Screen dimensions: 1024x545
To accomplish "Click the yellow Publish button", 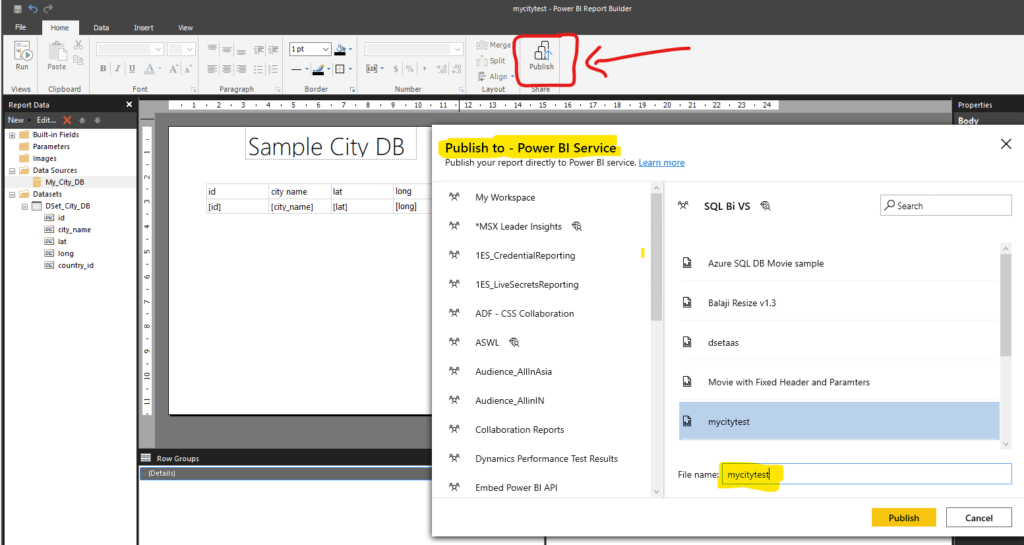I will tap(904, 518).
